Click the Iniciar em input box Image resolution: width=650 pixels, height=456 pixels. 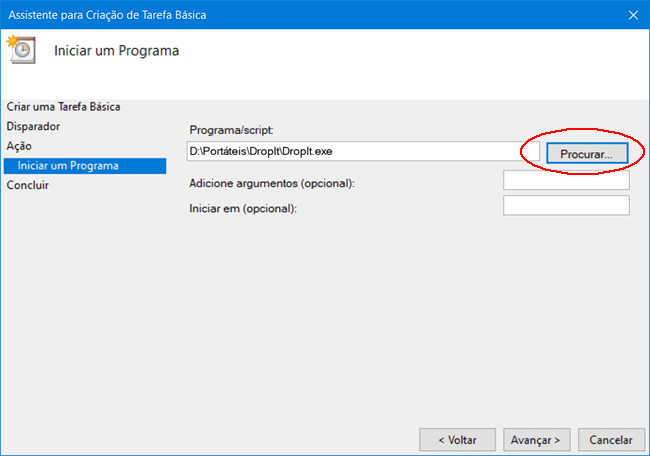coord(566,206)
